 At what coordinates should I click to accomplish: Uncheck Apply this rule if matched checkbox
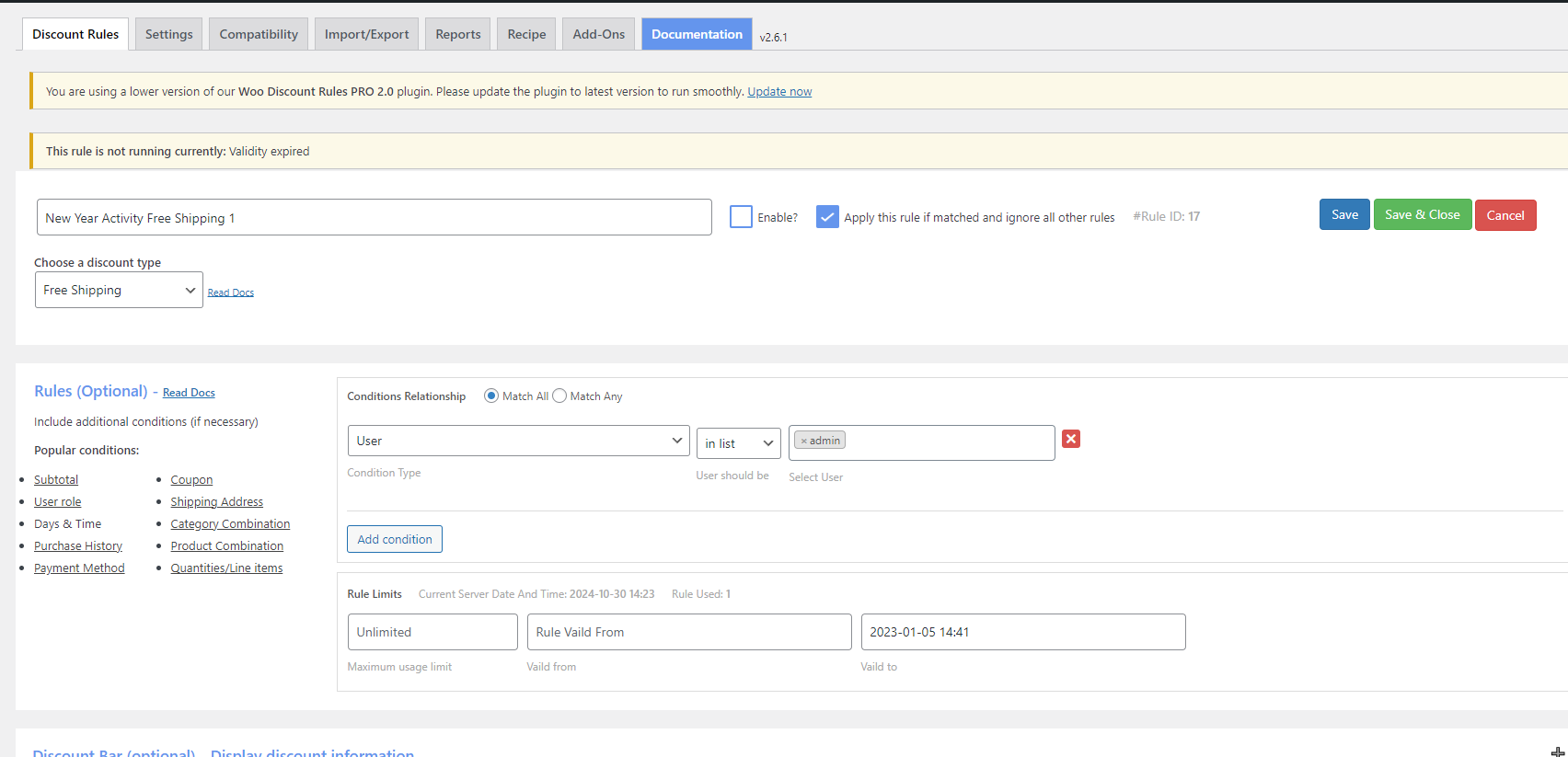[827, 217]
